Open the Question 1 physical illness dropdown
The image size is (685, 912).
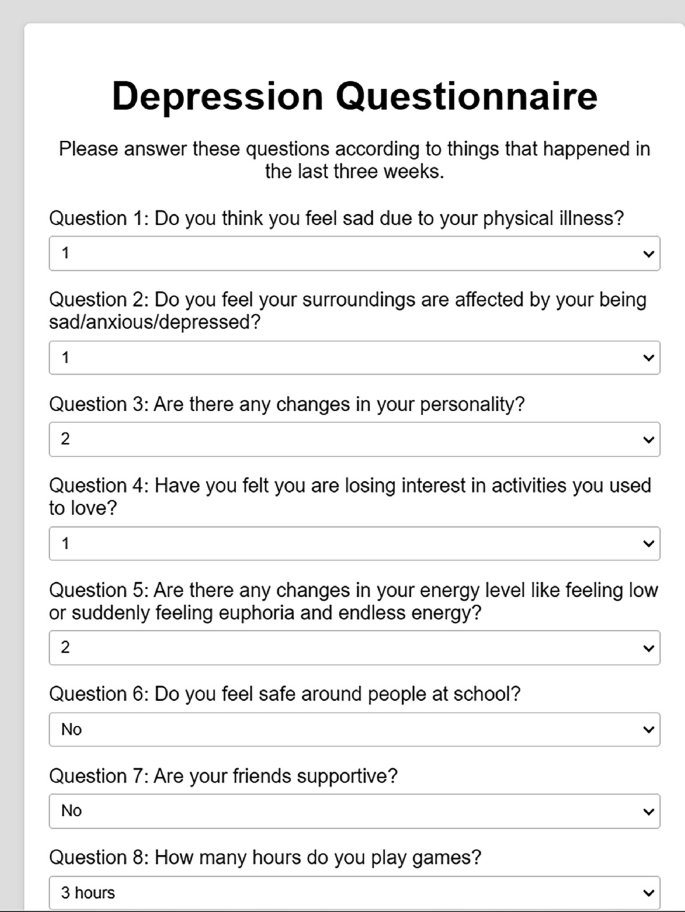point(354,253)
